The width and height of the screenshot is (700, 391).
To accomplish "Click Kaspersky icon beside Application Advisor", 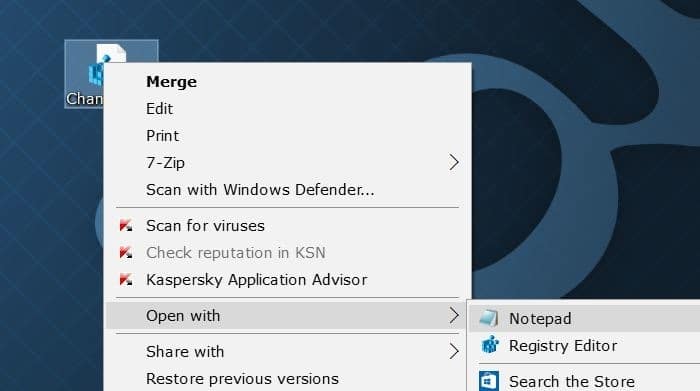I will [126, 280].
